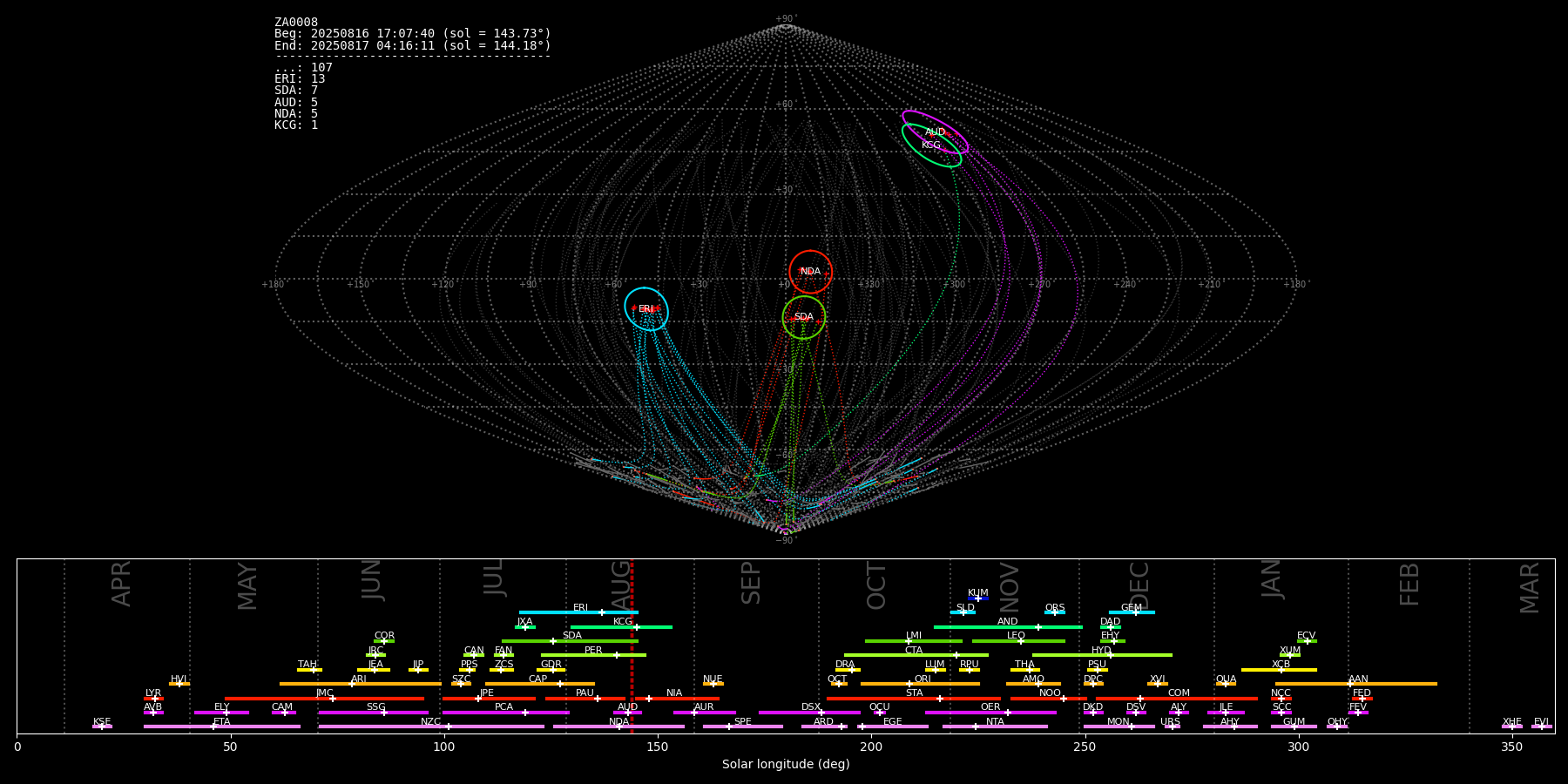This screenshot has width=1568, height=784.
Task: Click the ORI orange timeline bar
Action: 920,684
